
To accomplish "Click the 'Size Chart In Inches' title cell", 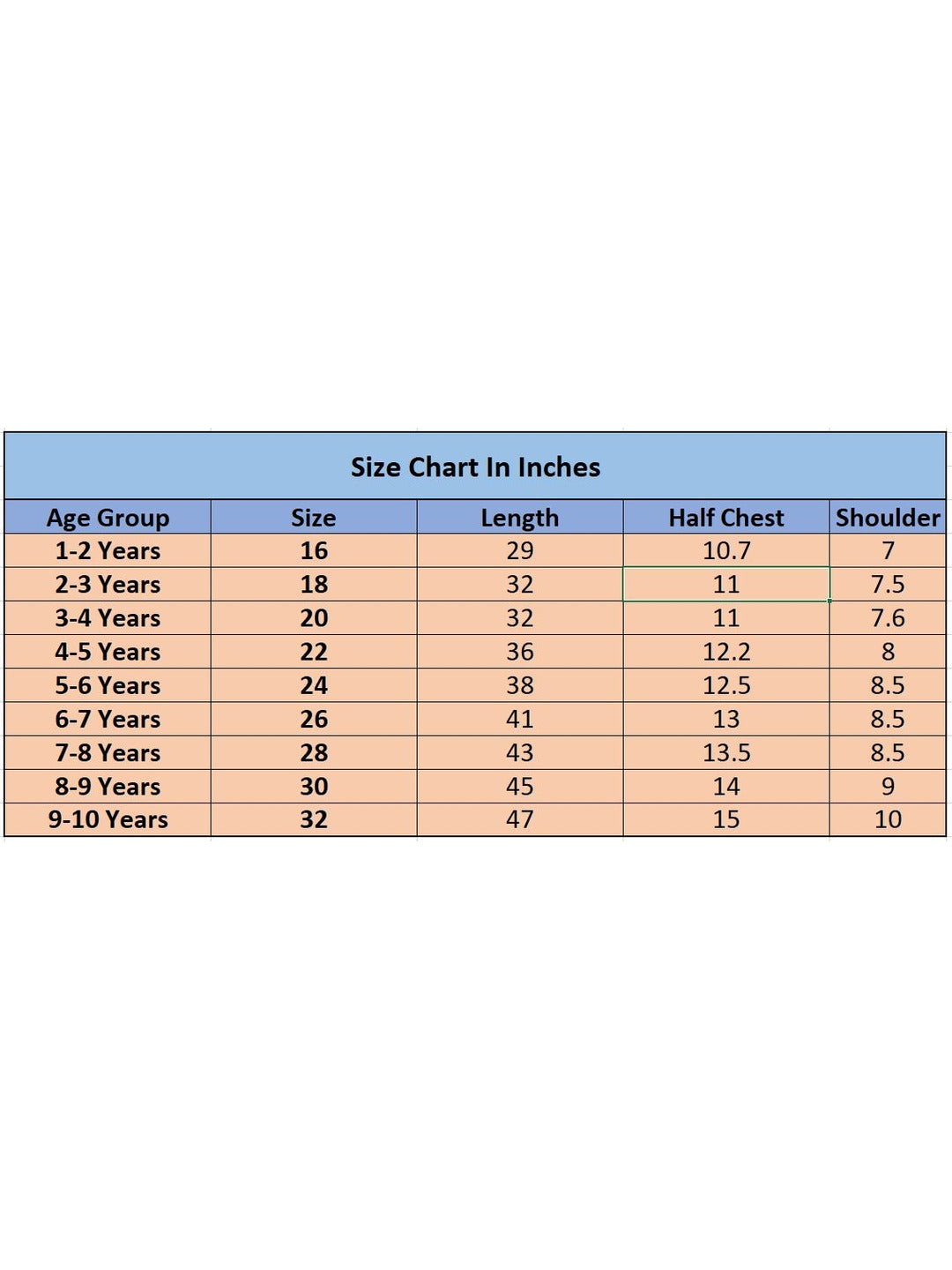I will (x=475, y=467).
